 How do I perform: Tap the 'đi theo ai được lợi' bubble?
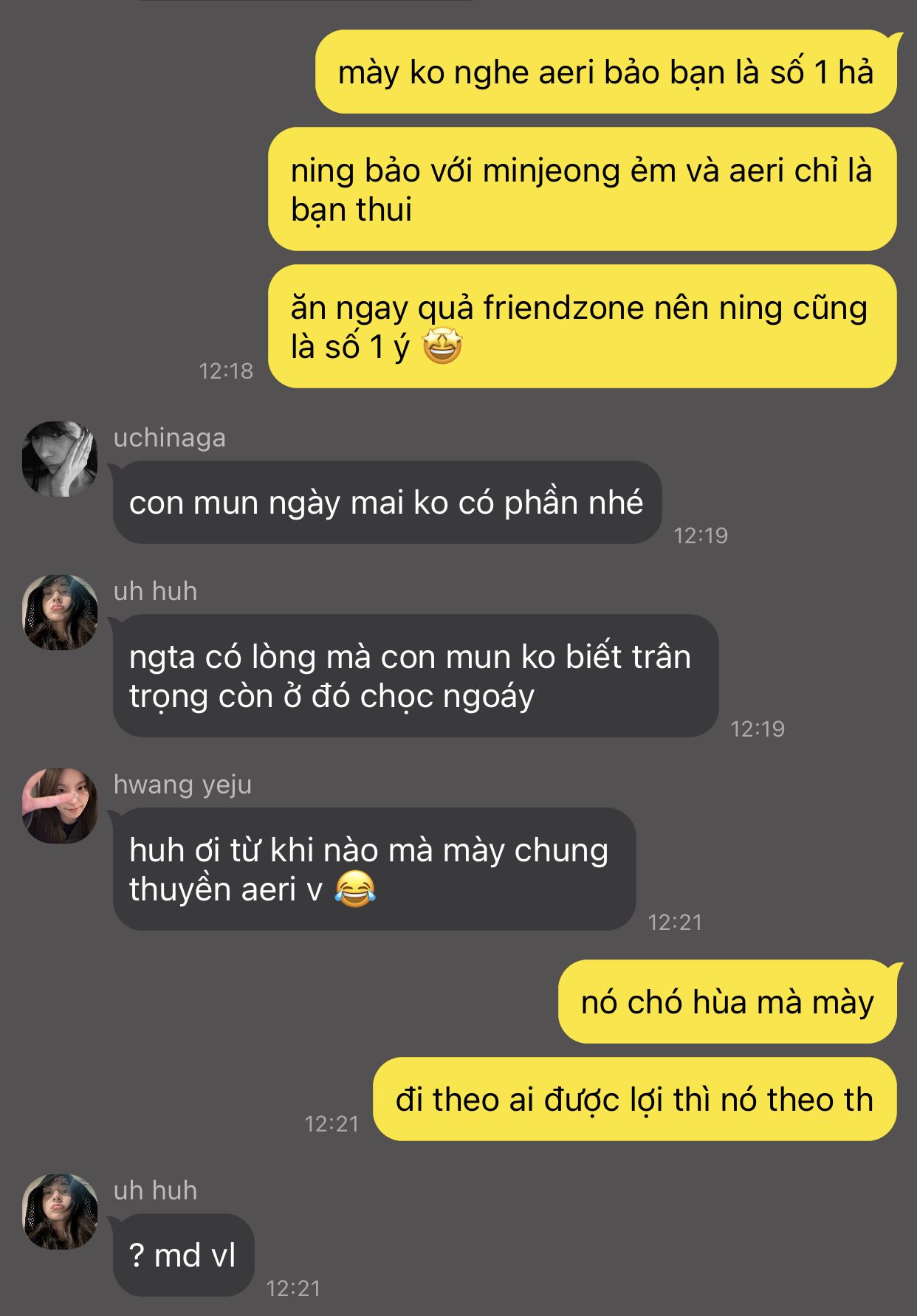coord(635,1099)
